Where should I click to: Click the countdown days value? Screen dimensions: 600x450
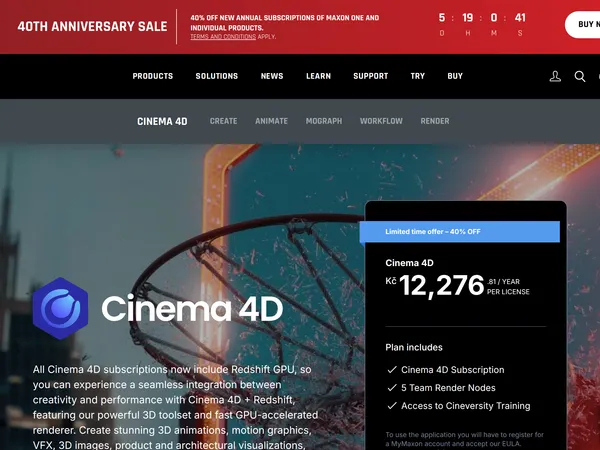pos(442,18)
